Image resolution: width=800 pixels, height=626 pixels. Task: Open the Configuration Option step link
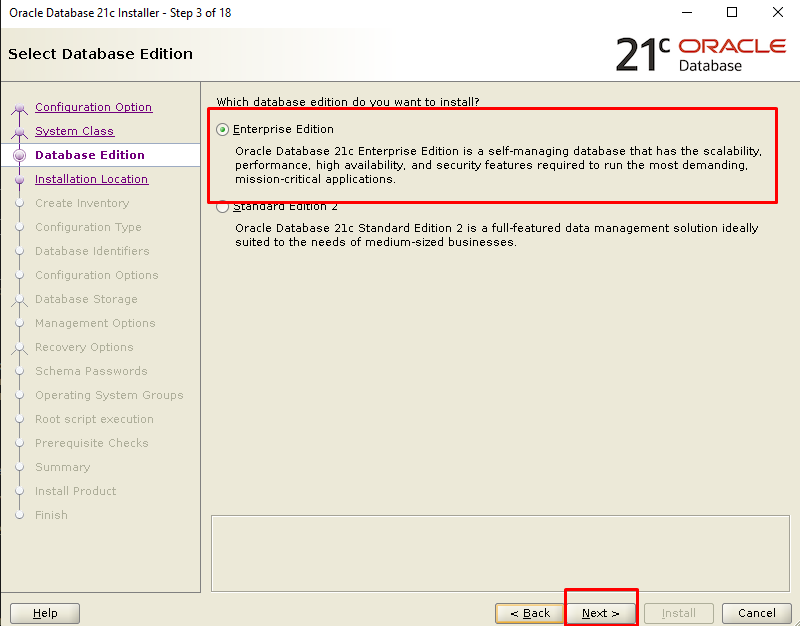(93, 107)
